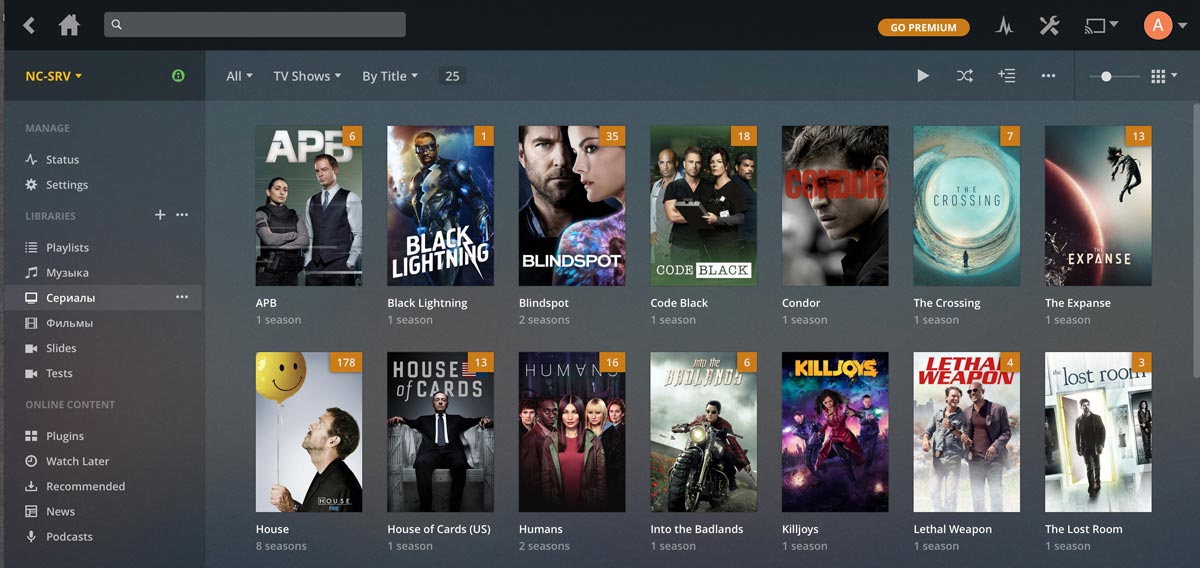Screen dimensions: 1200x568
Task: Open the TV Shows type filter dropdown
Action: (x=307, y=76)
